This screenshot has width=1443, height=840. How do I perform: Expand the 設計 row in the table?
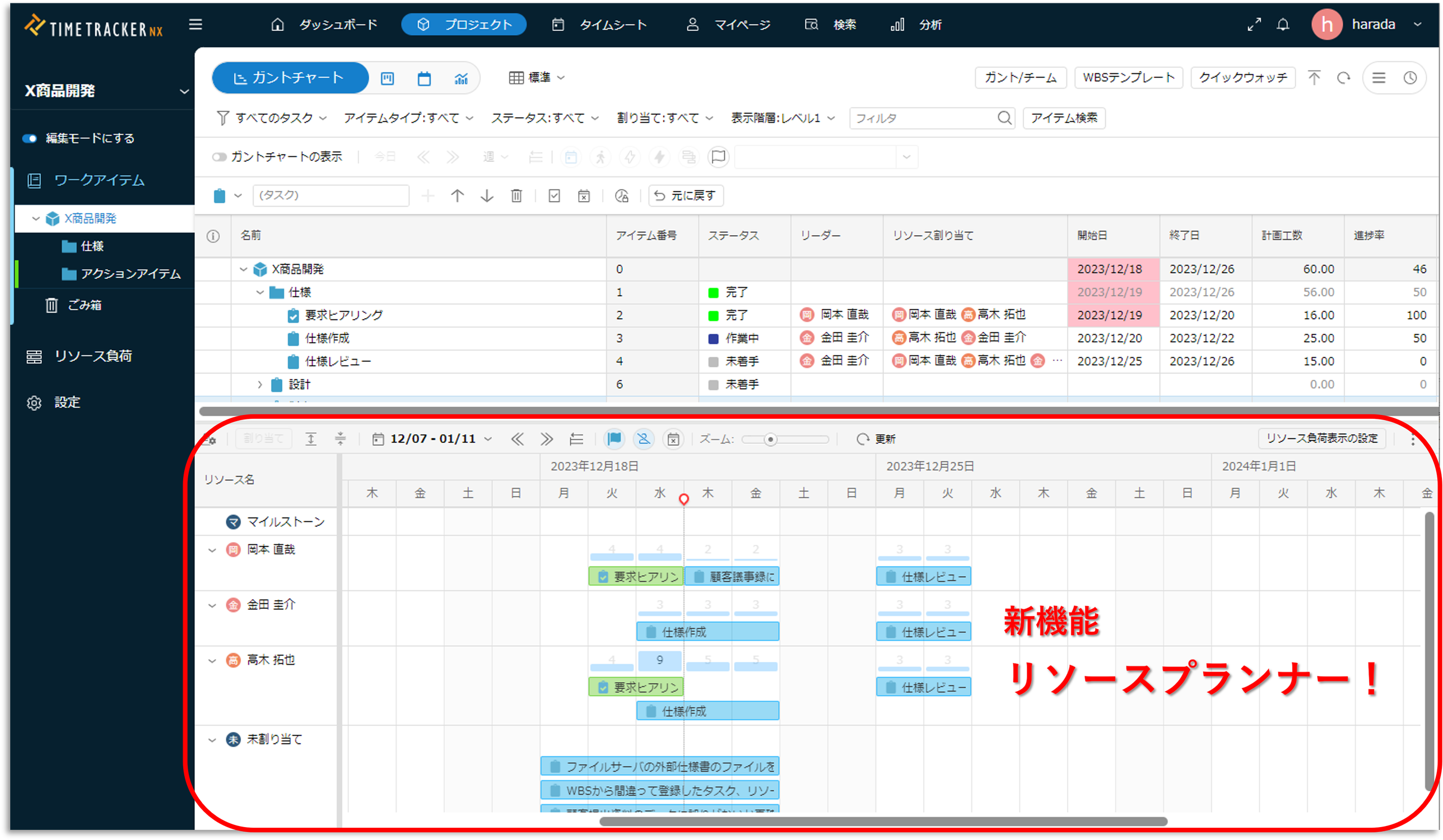pos(259,384)
